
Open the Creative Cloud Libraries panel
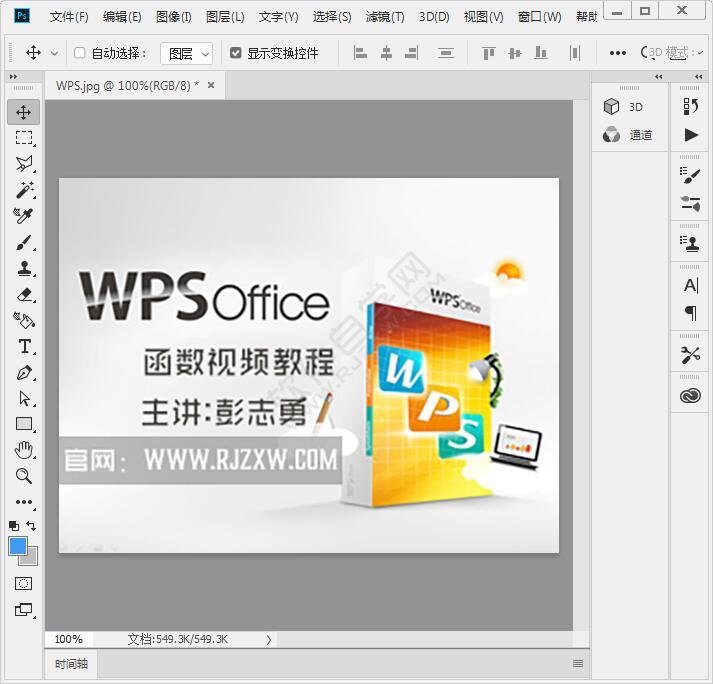click(690, 396)
